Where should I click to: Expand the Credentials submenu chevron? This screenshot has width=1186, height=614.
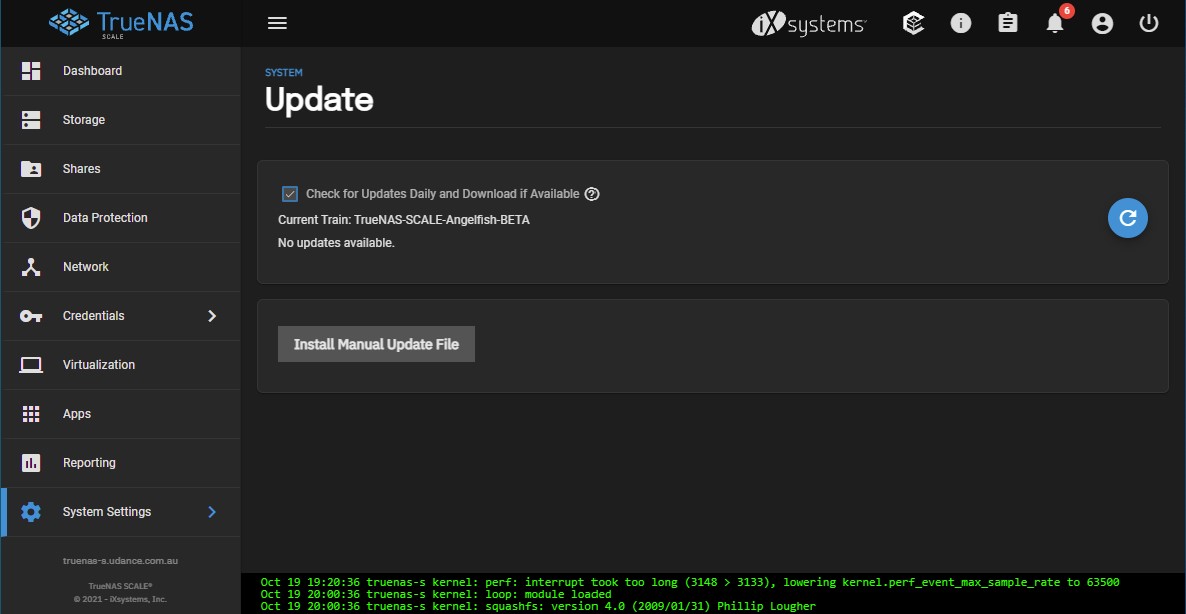coord(212,316)
